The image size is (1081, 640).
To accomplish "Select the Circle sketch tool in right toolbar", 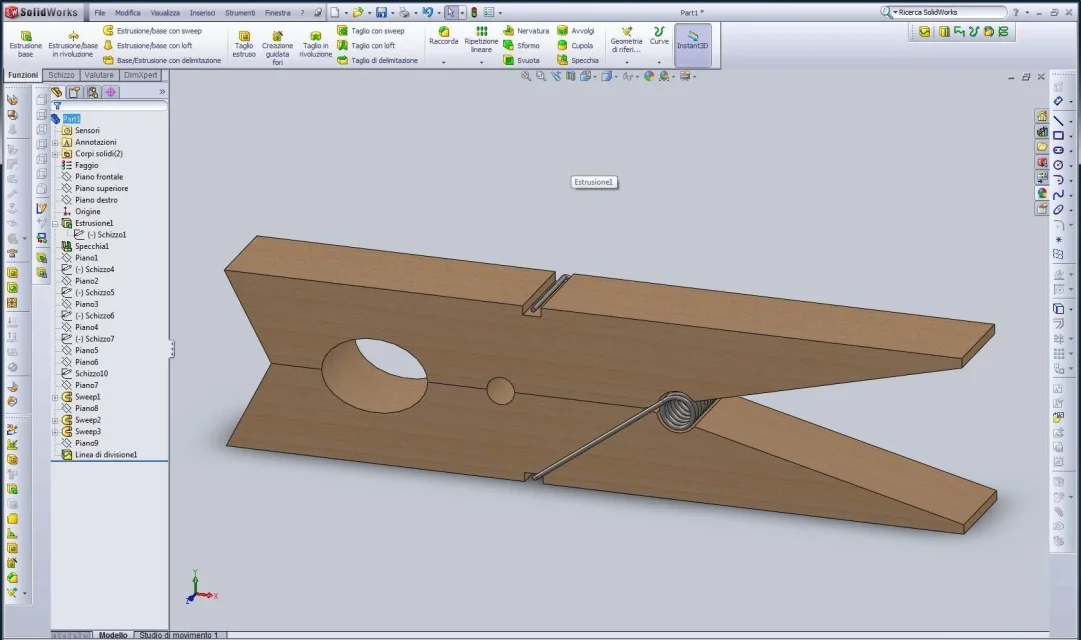I will [x=1058, y=165].
